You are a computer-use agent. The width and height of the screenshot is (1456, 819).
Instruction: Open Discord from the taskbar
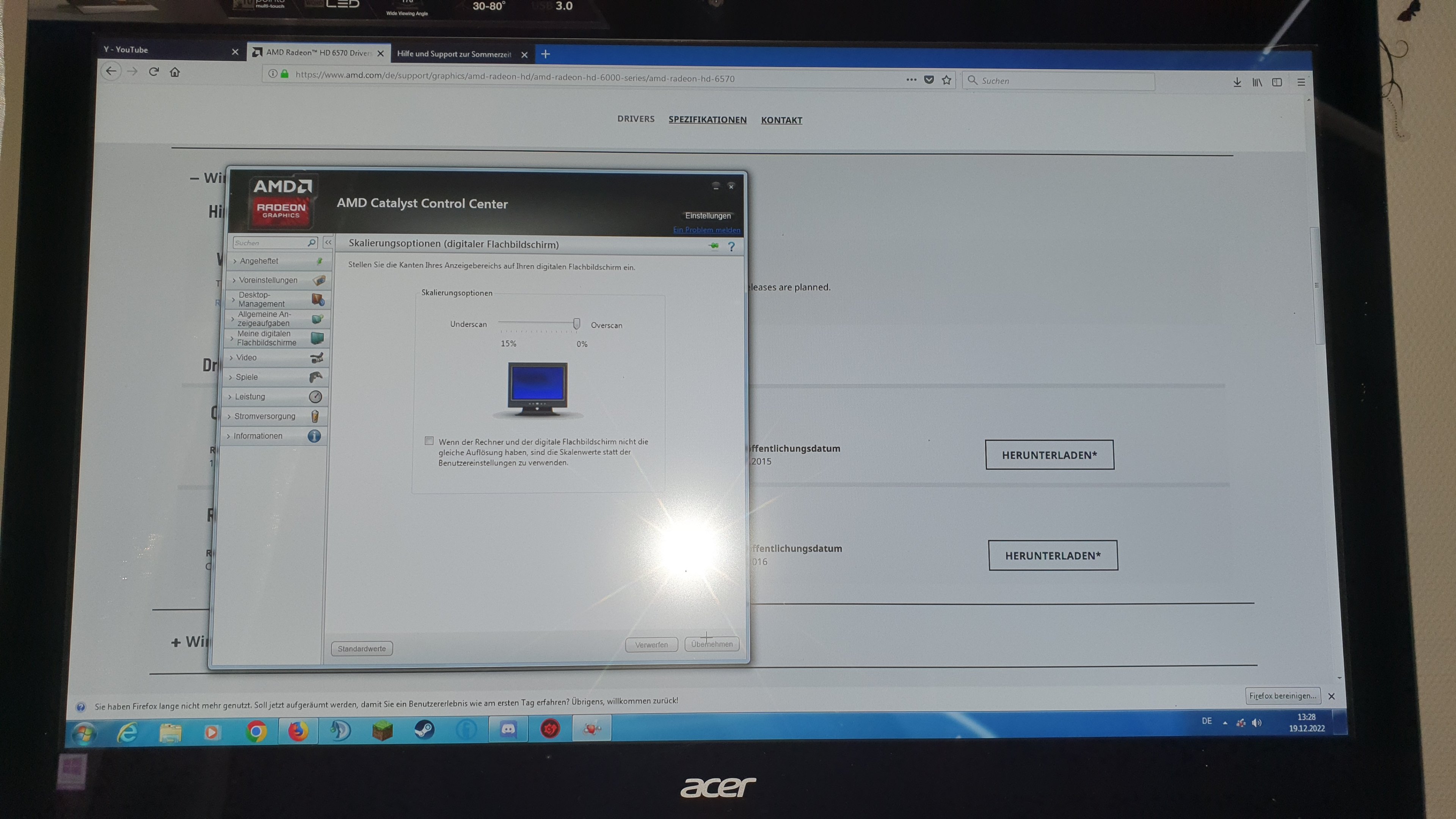pos(508,729)
